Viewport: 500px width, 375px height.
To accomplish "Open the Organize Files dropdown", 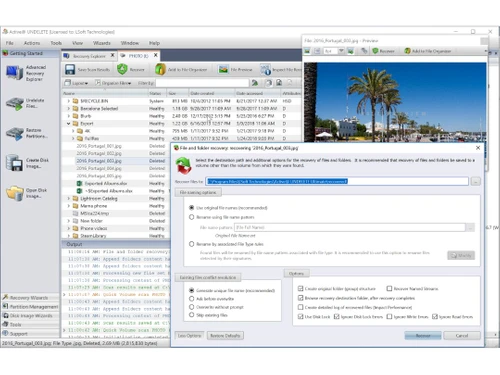I will point(113,83).
